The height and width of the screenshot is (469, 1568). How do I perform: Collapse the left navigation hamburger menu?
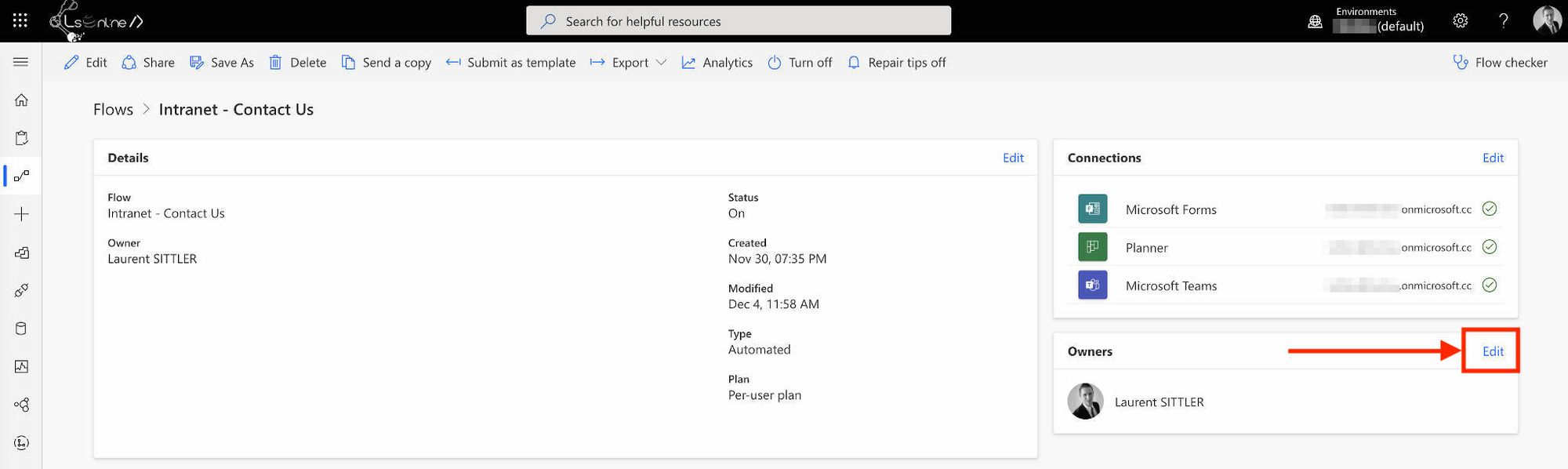(21, 62)
